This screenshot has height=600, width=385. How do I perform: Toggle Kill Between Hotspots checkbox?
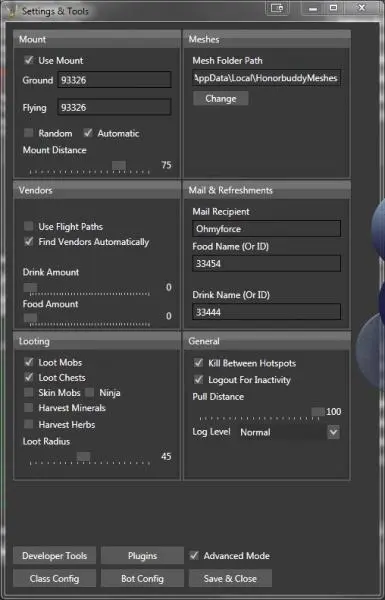(x=198, y=363)
